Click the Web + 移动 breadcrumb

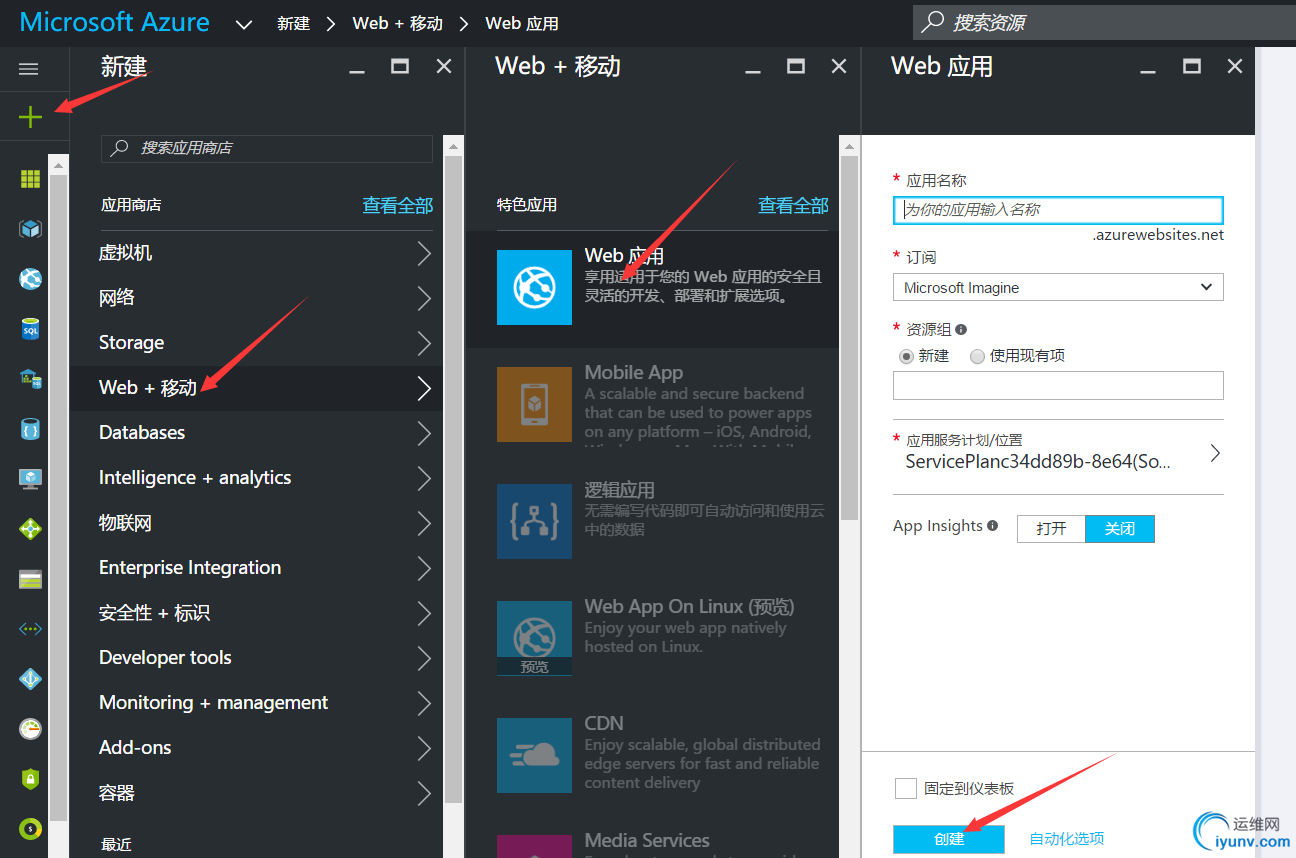[x=398, y=23]
